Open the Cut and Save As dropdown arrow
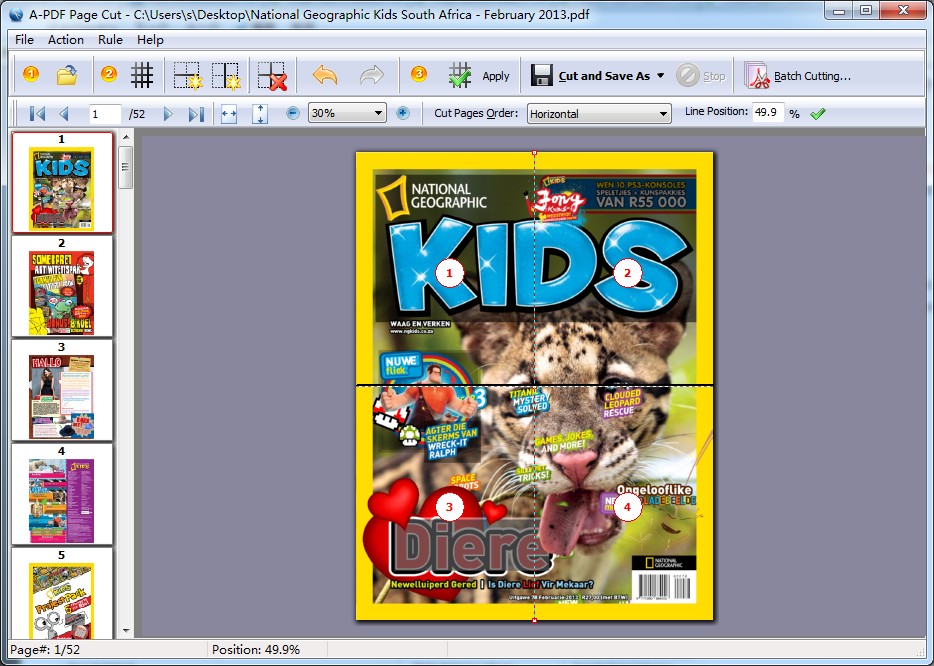Image resolution: width=934 pixels, height=666 pixels. [660, 76]
